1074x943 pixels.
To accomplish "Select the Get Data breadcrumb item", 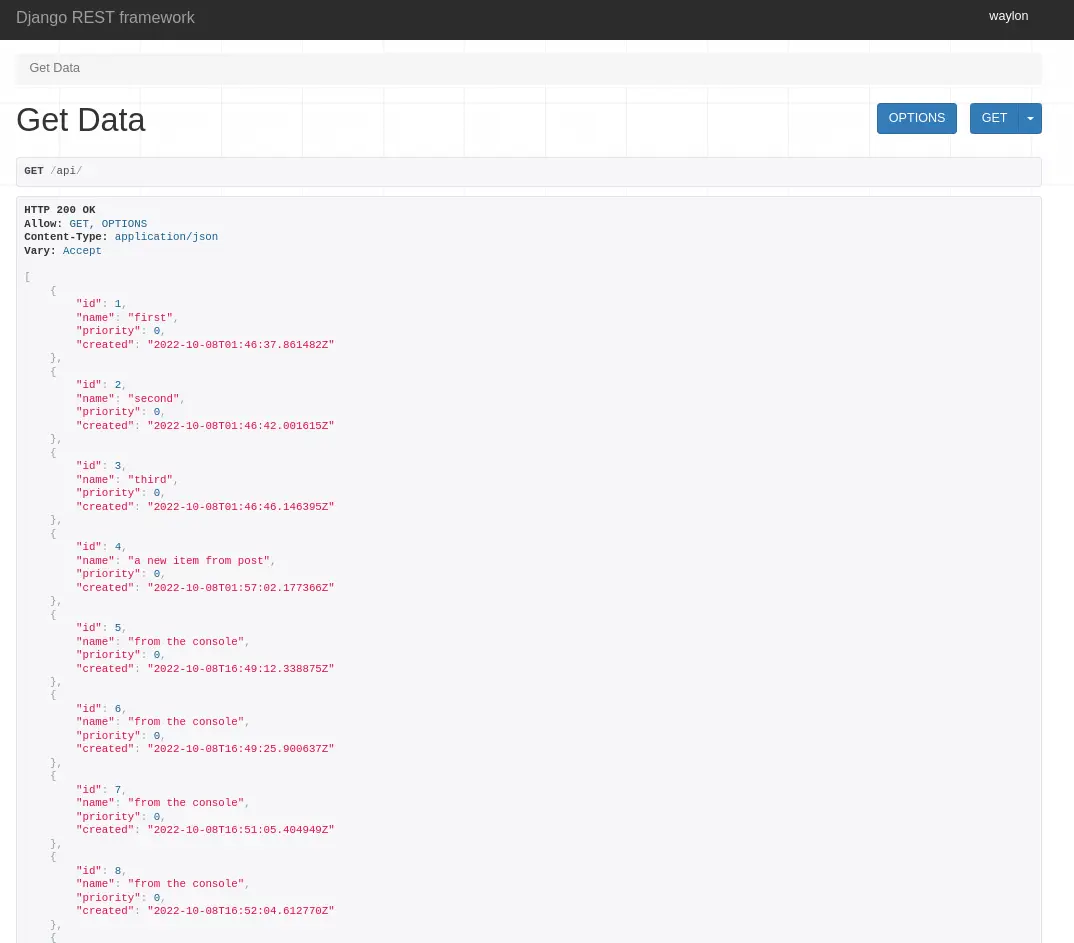I will pyautogui.click(x=55, y=68).
